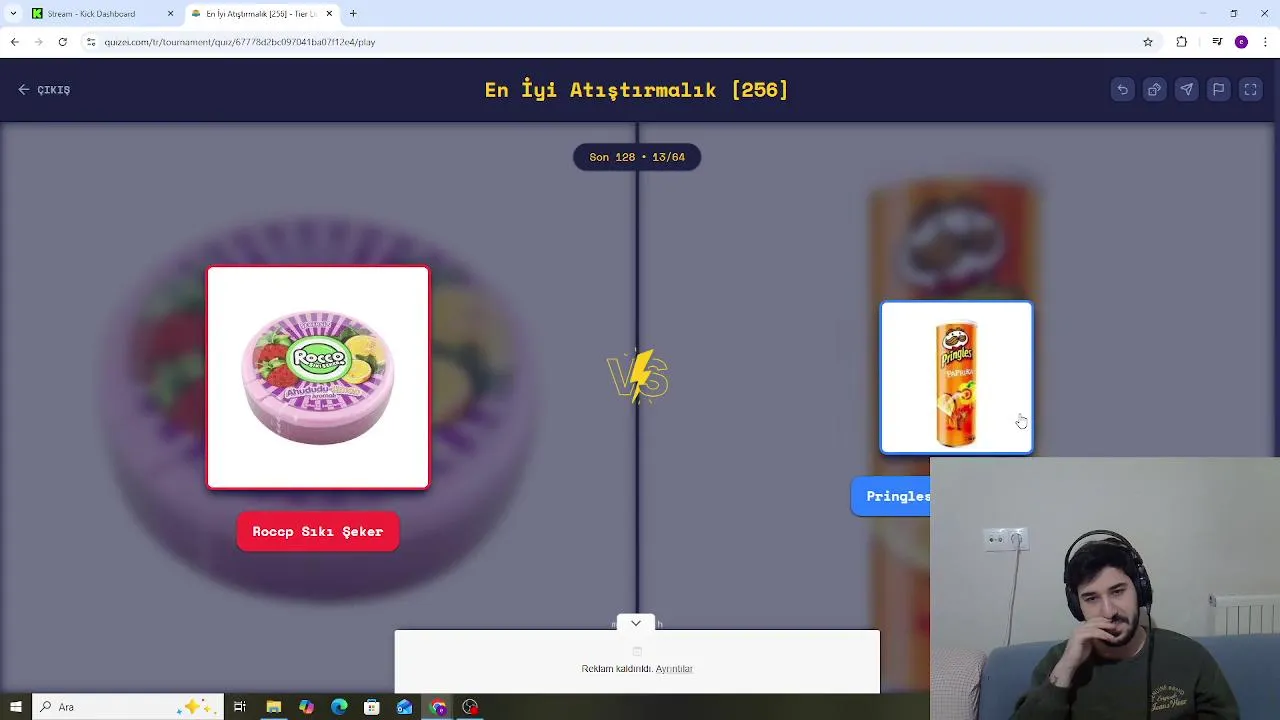Open Microsoft Store from taskbar

point(372,707)
